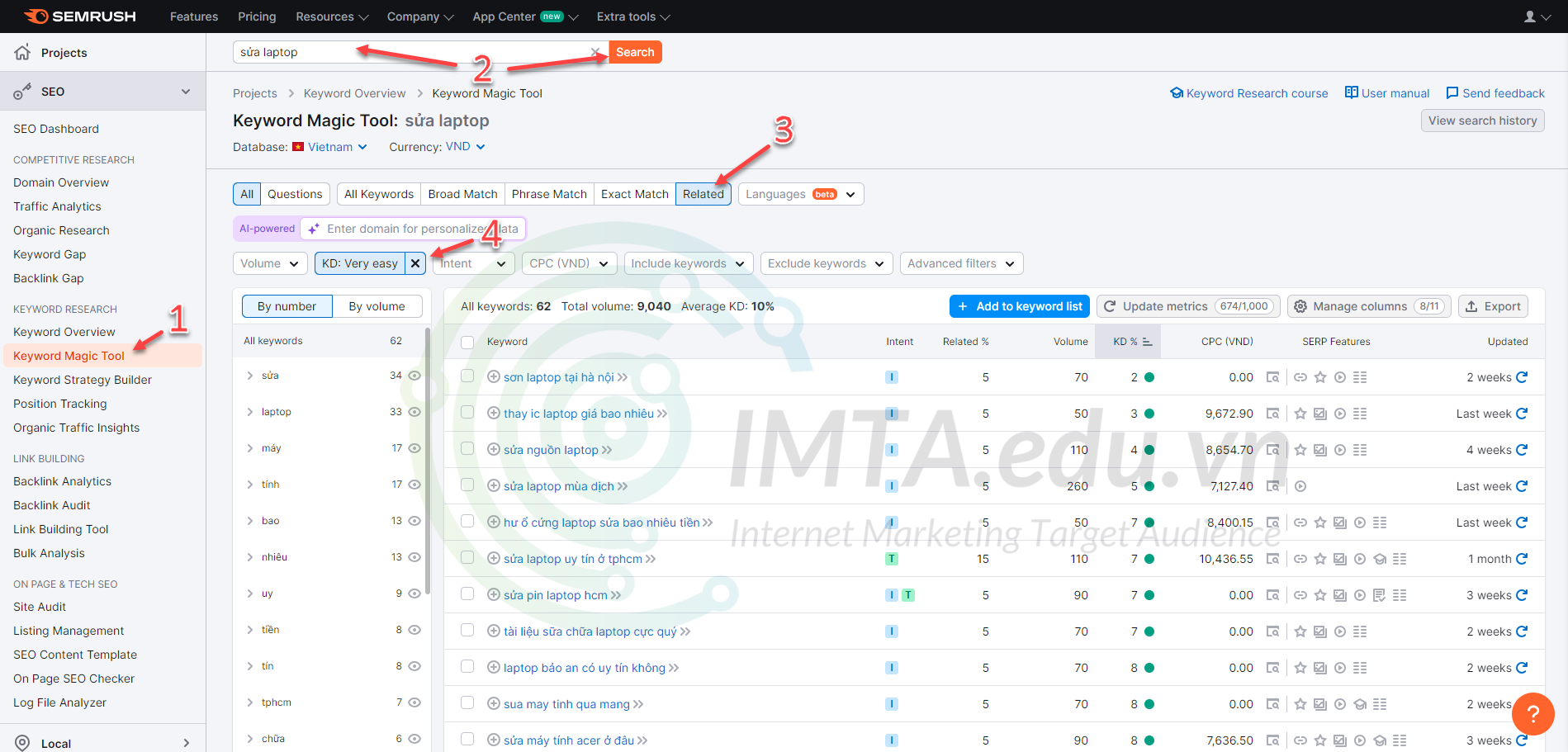Viewport: 1568px width, 752px height.
Task: Select the Phrase Match tab
Action: (x=549, y=194)
